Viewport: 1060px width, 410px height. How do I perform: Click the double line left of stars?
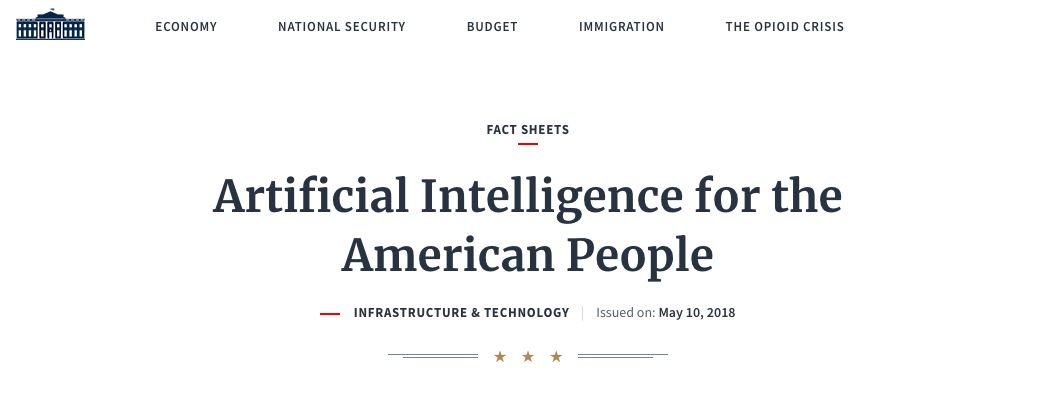click(433, 356)
